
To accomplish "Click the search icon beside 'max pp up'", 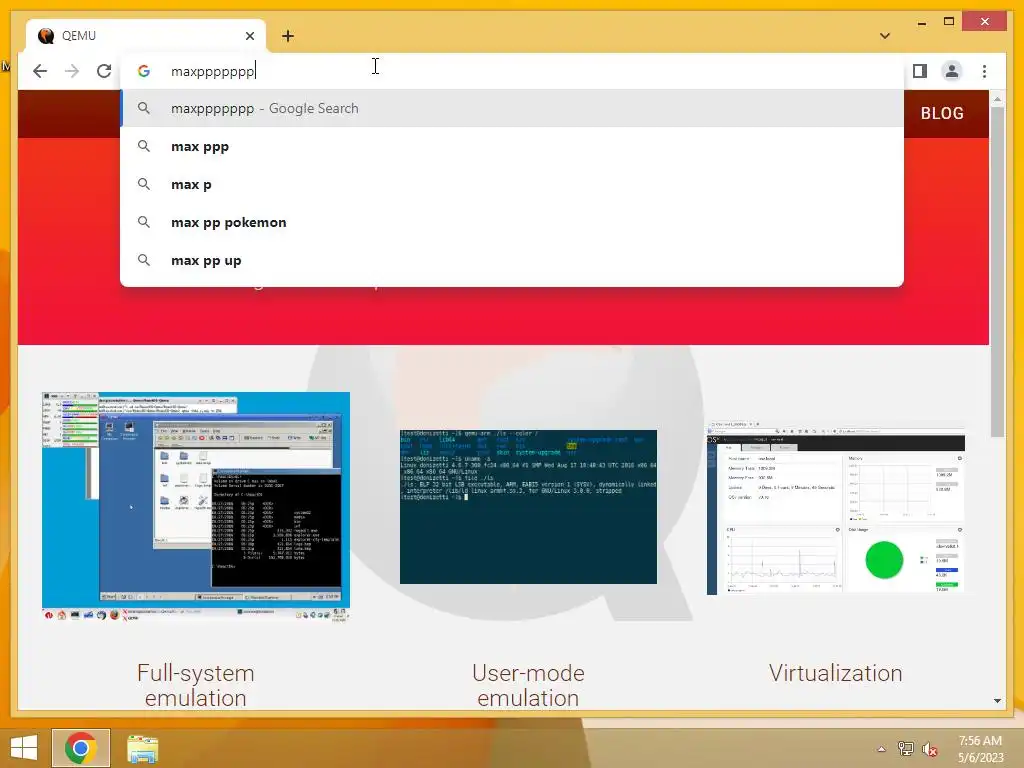I will pyautogui.click(x=144, y=260).
